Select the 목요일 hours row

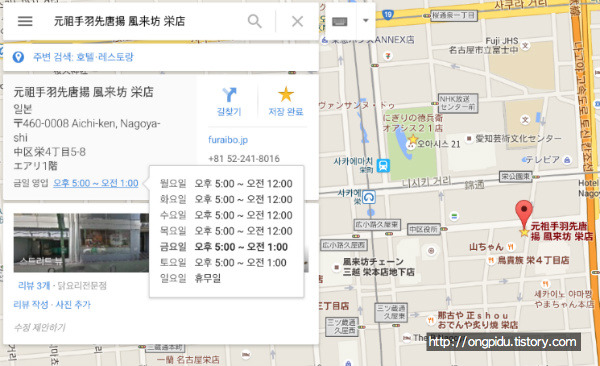point(226,231)
